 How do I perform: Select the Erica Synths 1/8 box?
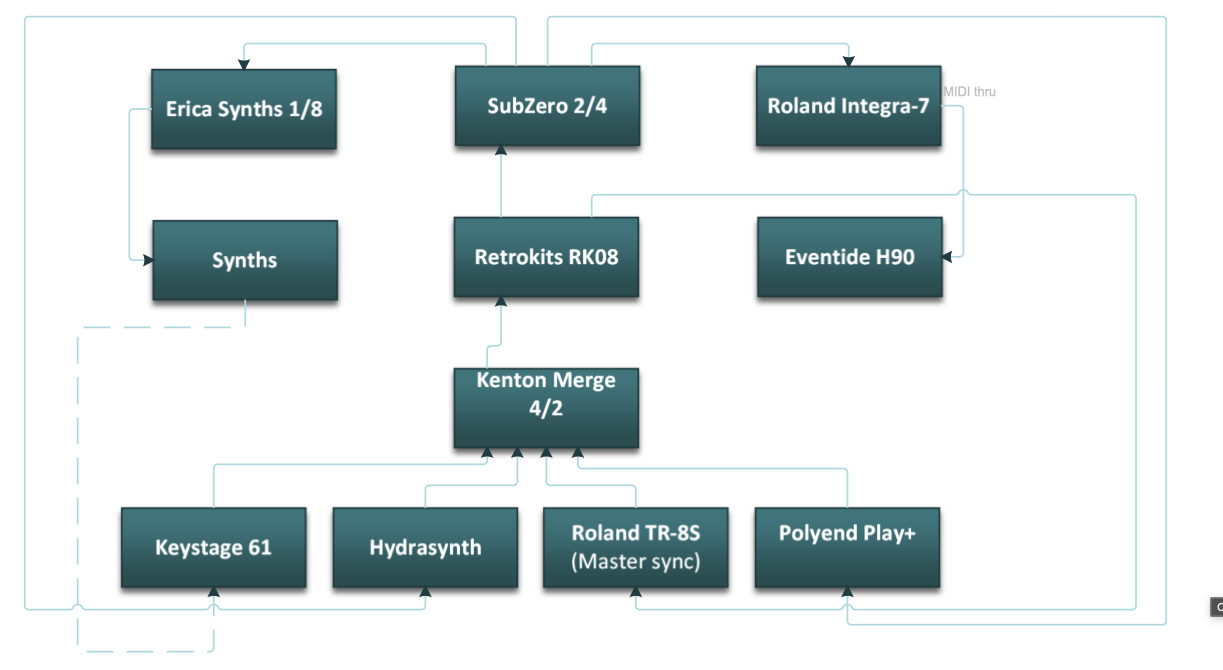click(x=244, y=109)
